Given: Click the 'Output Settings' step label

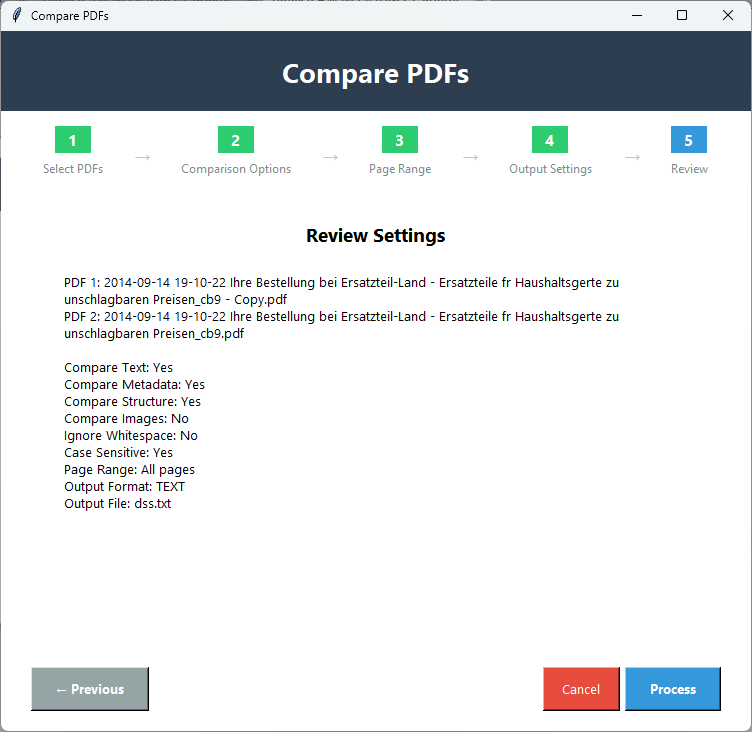Looking at the screenshot, I should [551, 169].
